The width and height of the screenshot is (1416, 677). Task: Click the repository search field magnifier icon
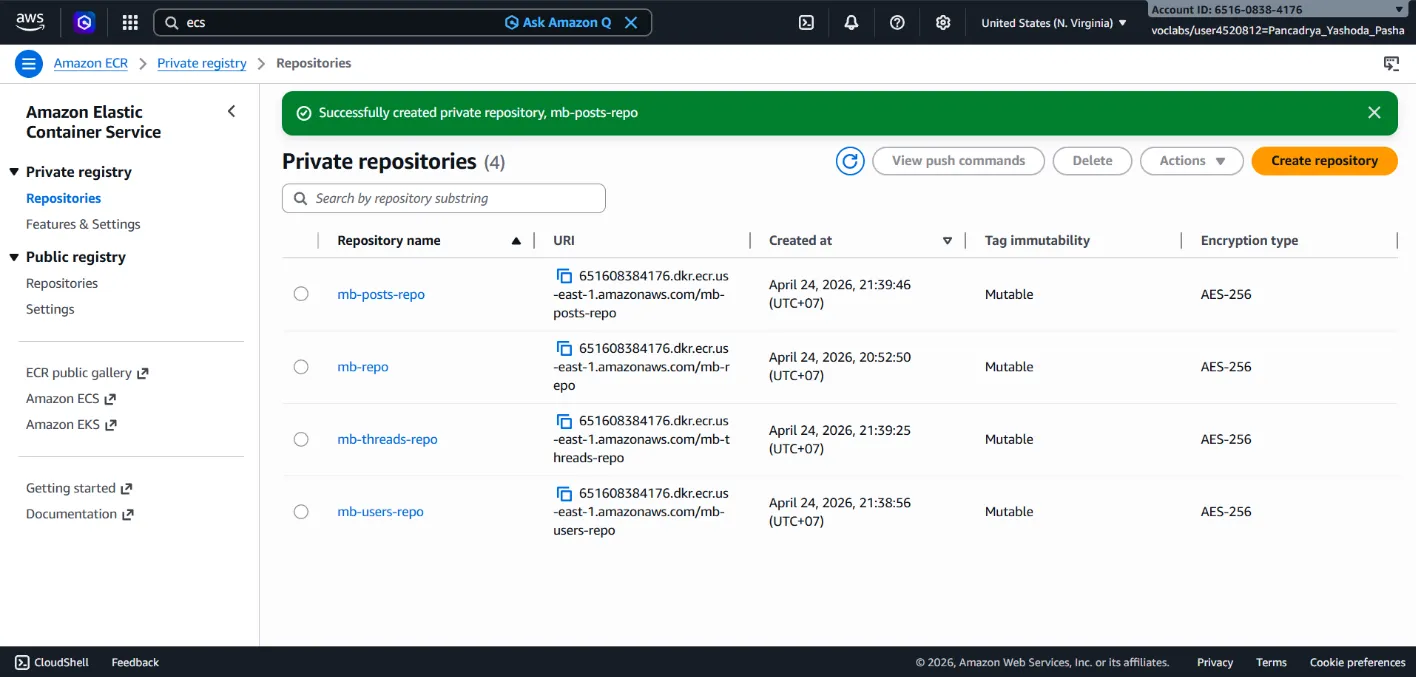click(301, 198)
